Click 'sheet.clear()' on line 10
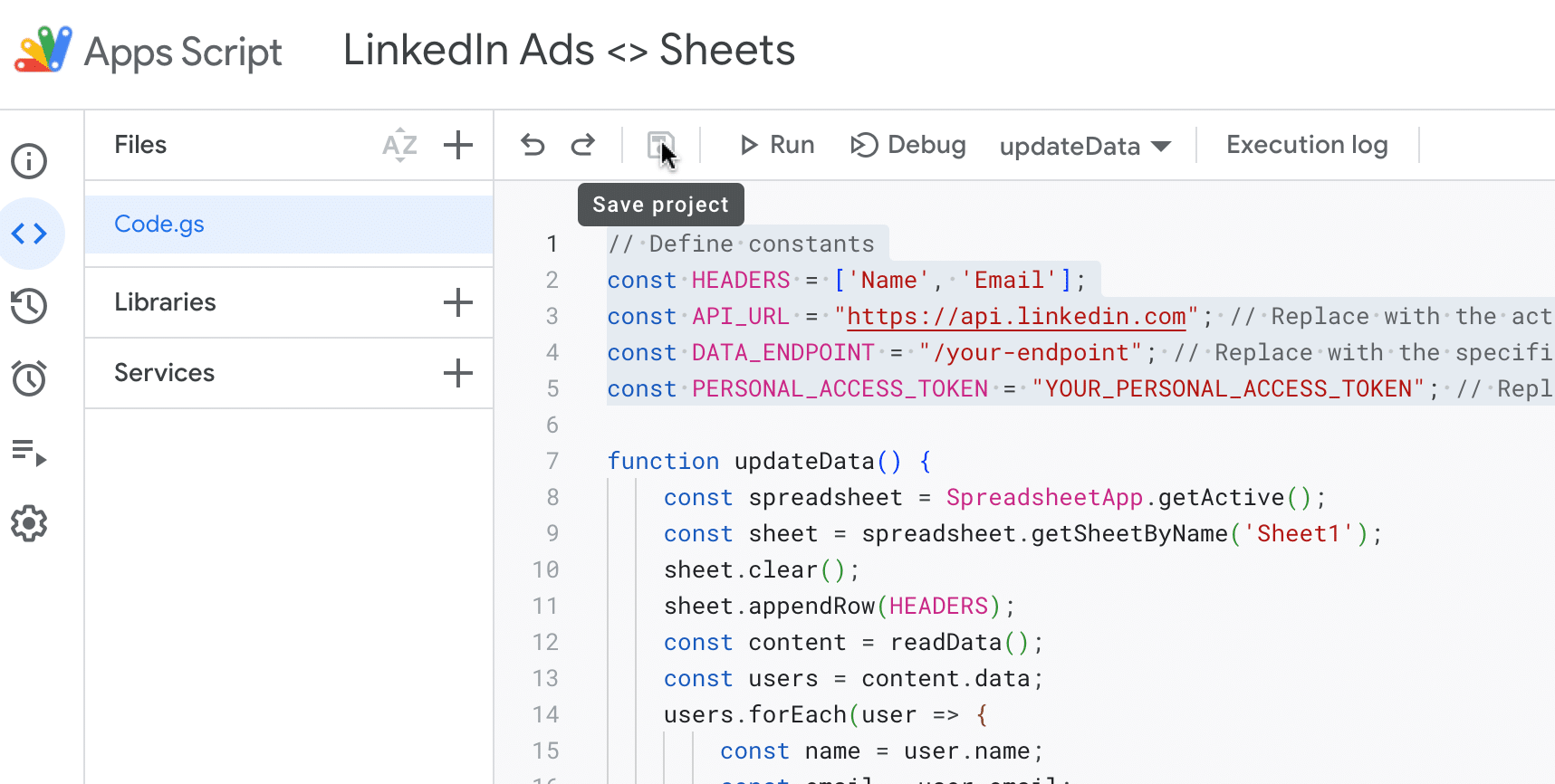 coord(754,569)
